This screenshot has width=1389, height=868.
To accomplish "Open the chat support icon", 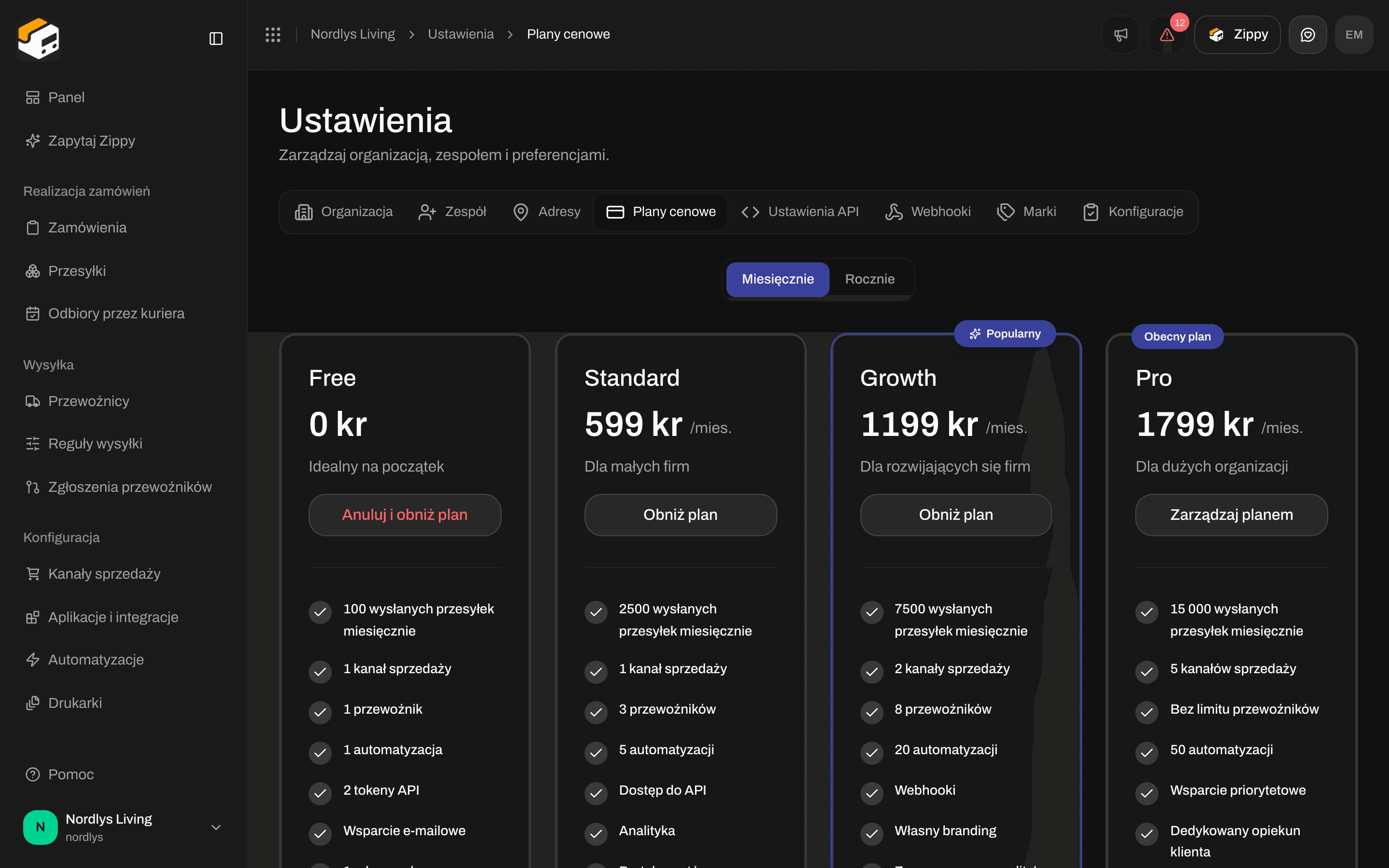I will pyautogui.click(x=1307, y=34).
